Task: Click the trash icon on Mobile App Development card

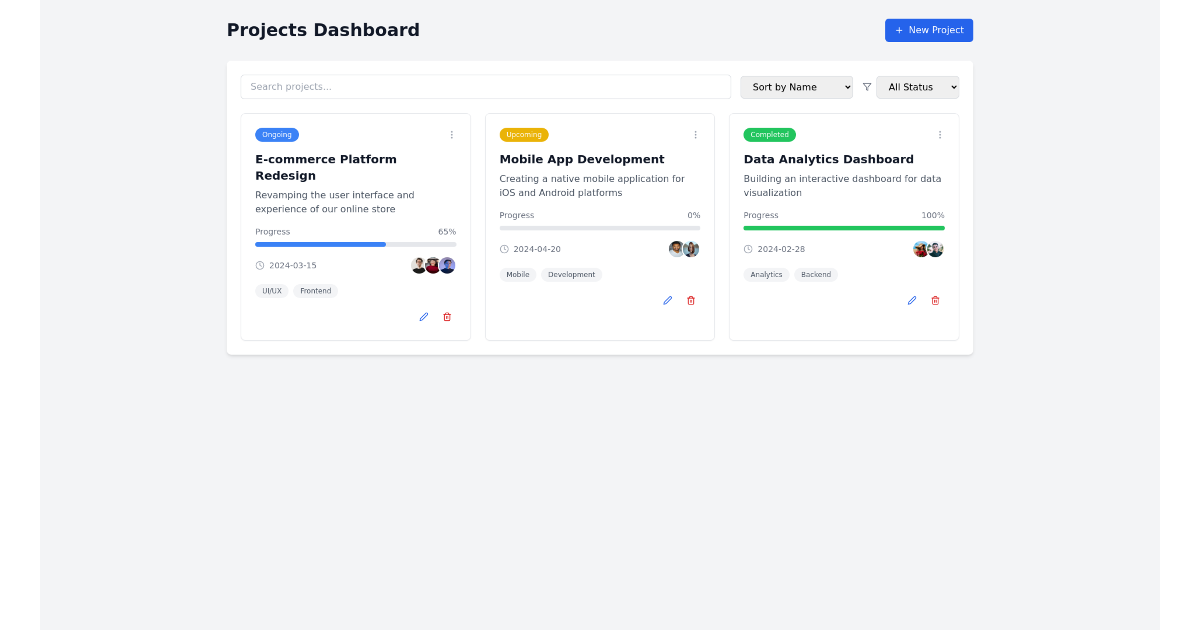Action: pyautogui.click(x=691, y=300)
